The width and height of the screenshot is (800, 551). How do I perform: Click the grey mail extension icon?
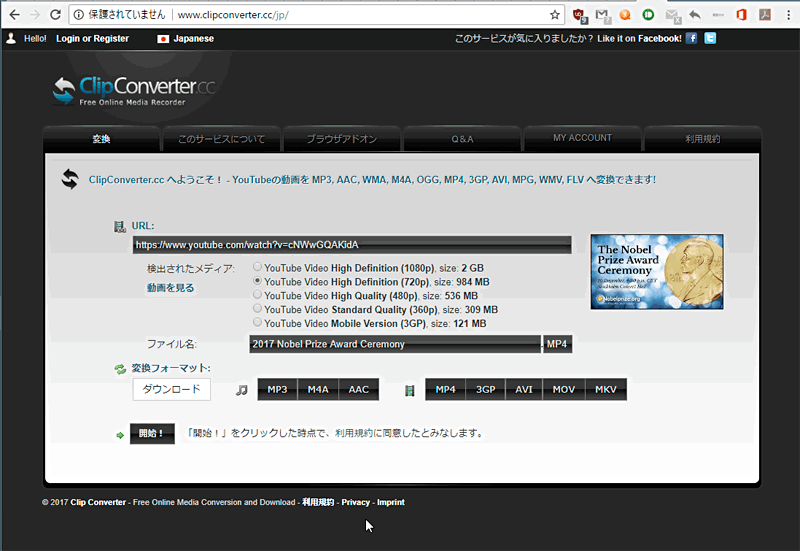coord(673,16)
